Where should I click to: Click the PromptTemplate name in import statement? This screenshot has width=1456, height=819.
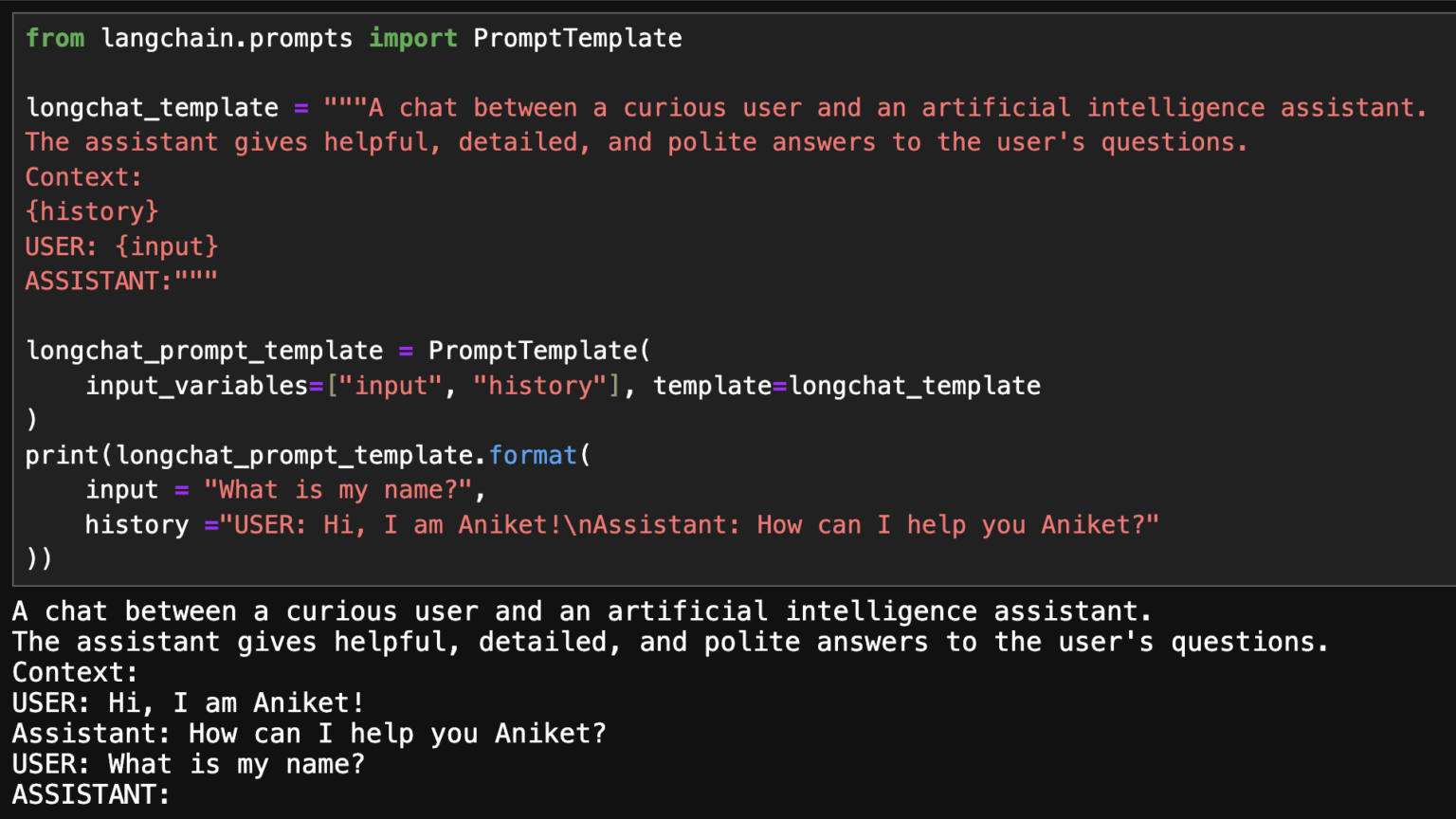(x=577, y=38)
